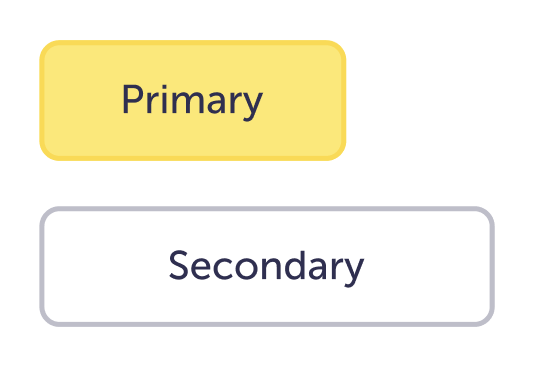Activate the button labeled Secondary

[x=267, y=266]
